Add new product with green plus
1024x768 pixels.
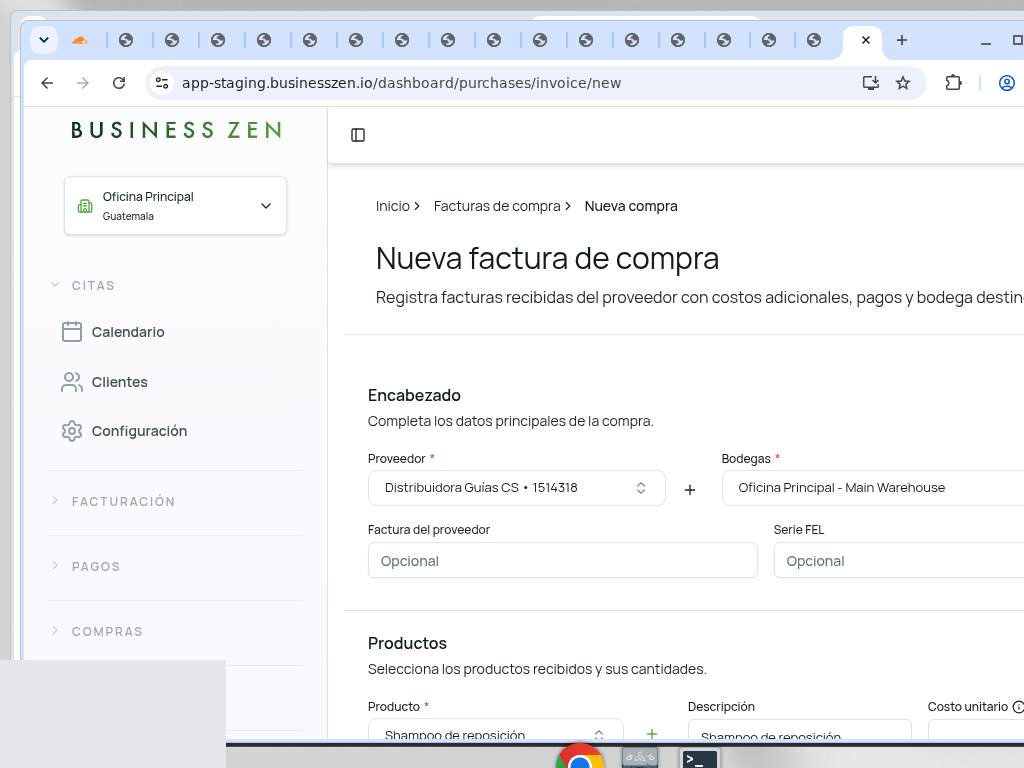click(x=652, y=734)
